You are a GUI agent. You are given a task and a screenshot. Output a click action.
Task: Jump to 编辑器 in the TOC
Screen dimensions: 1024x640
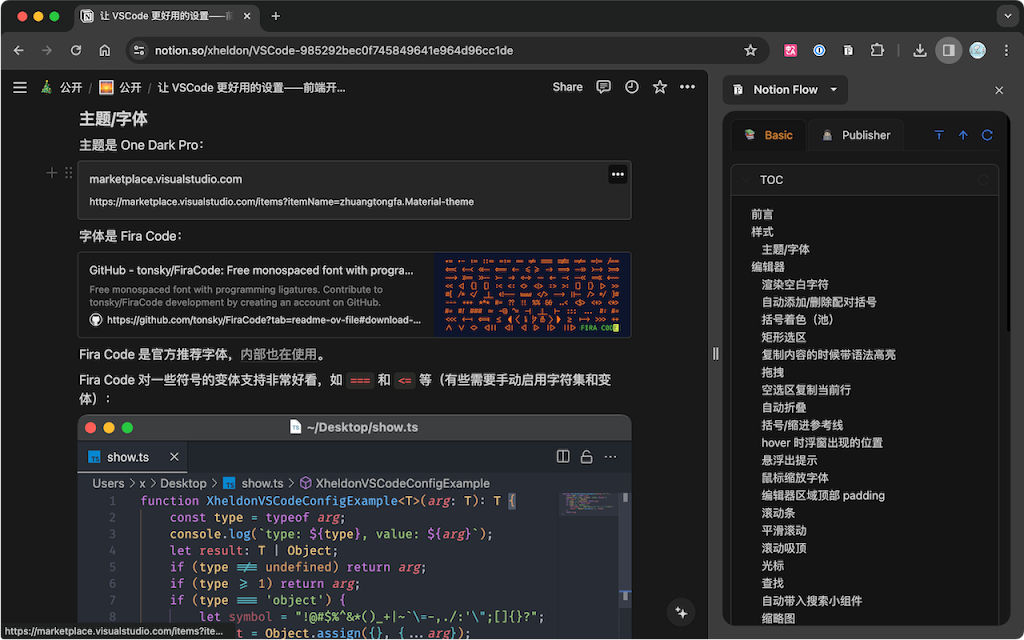[x=768, y=267]
